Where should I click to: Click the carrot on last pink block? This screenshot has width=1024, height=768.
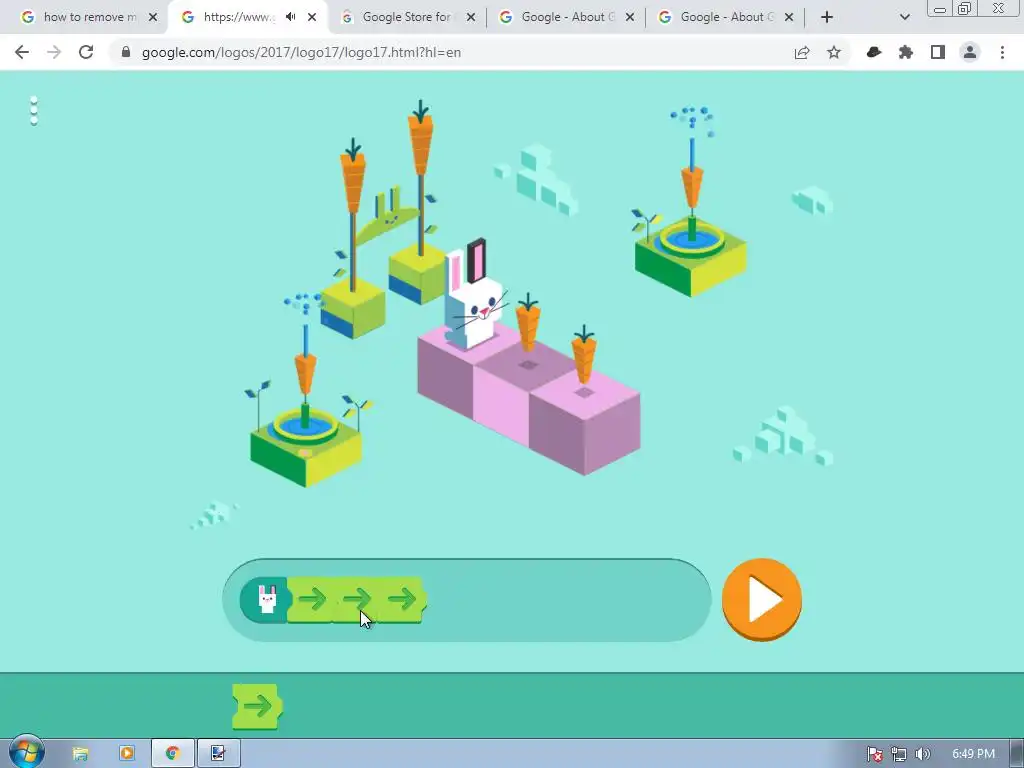click(584, 355)
